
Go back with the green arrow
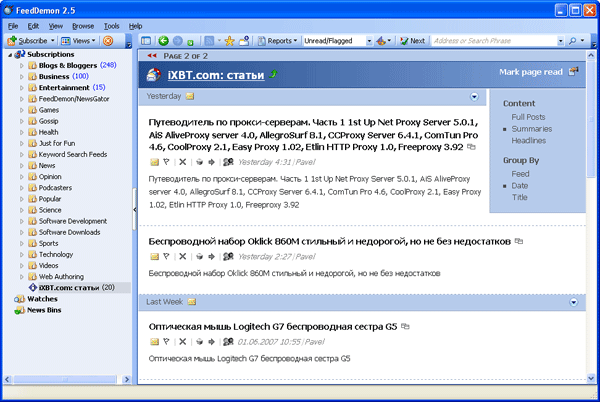(163, 41)
